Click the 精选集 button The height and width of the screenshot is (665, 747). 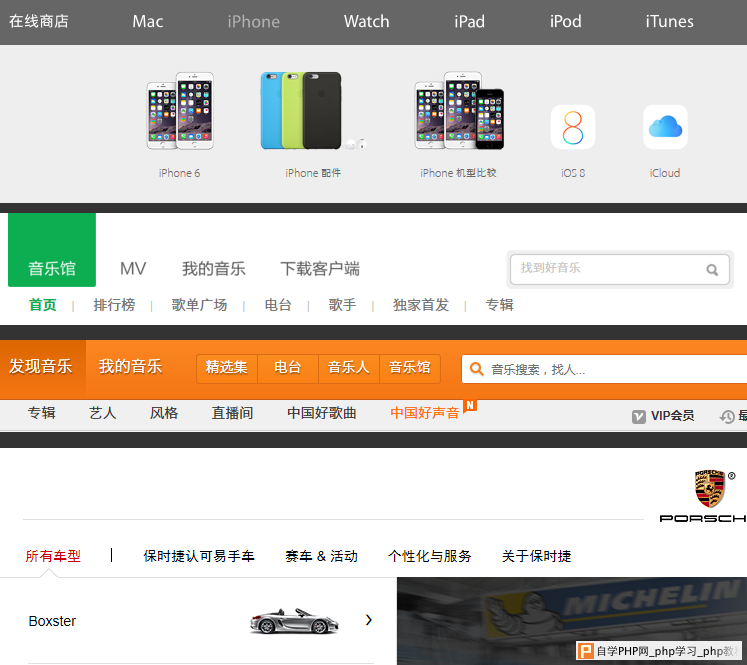pyautogui.click(x=227, y=368)
